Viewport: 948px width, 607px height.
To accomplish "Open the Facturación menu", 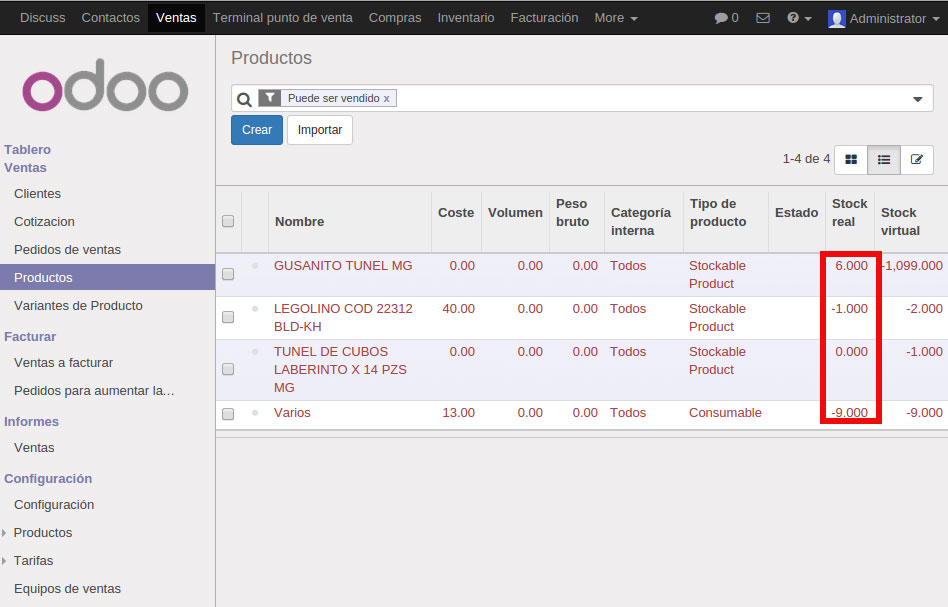I will coord(544,18).
